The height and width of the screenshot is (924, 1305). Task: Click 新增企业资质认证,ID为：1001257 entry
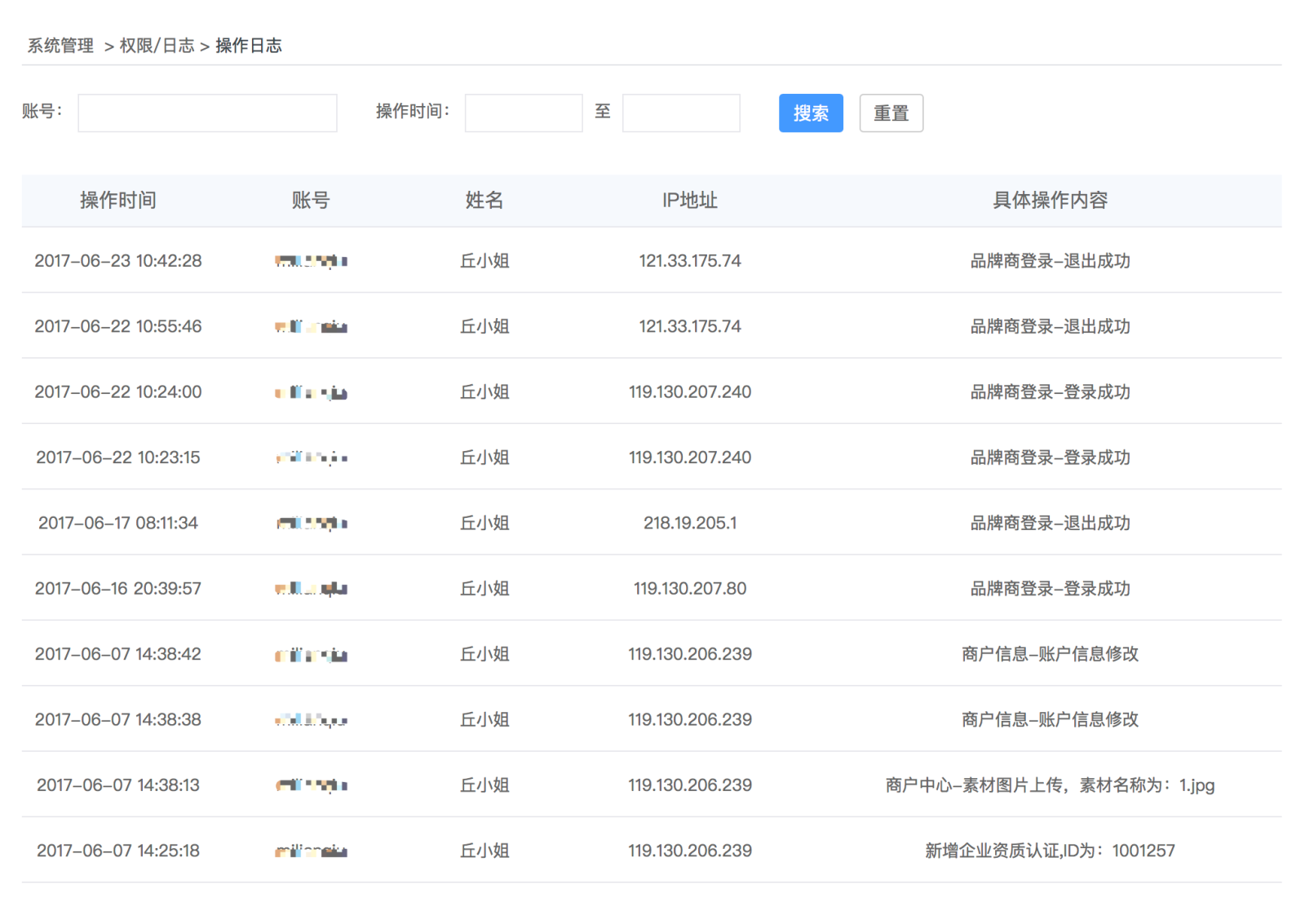pos(1050,851)
